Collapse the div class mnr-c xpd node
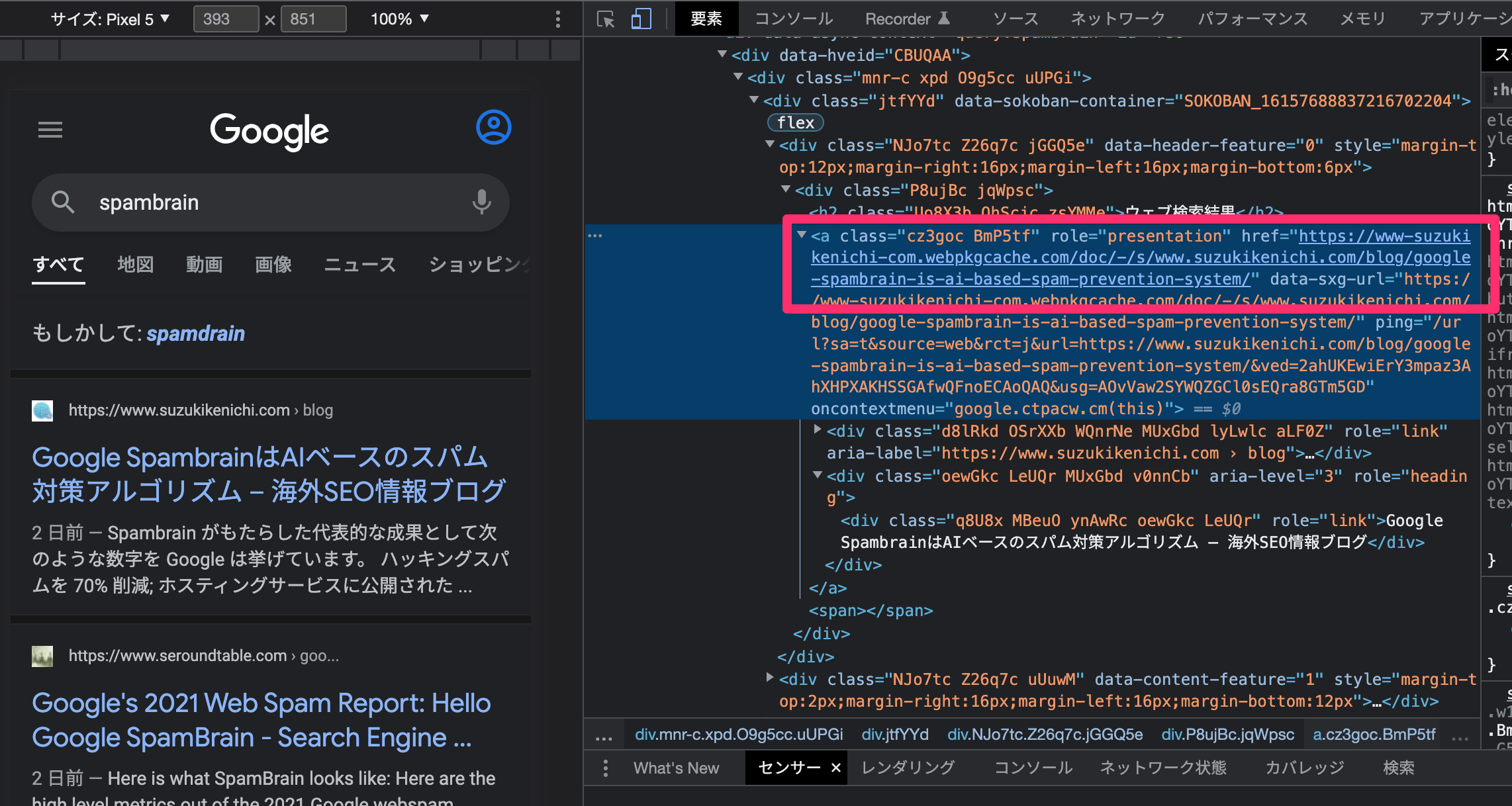Image resolution: width=1512 pixels, height=806 pixels. [x=738, y=77]
